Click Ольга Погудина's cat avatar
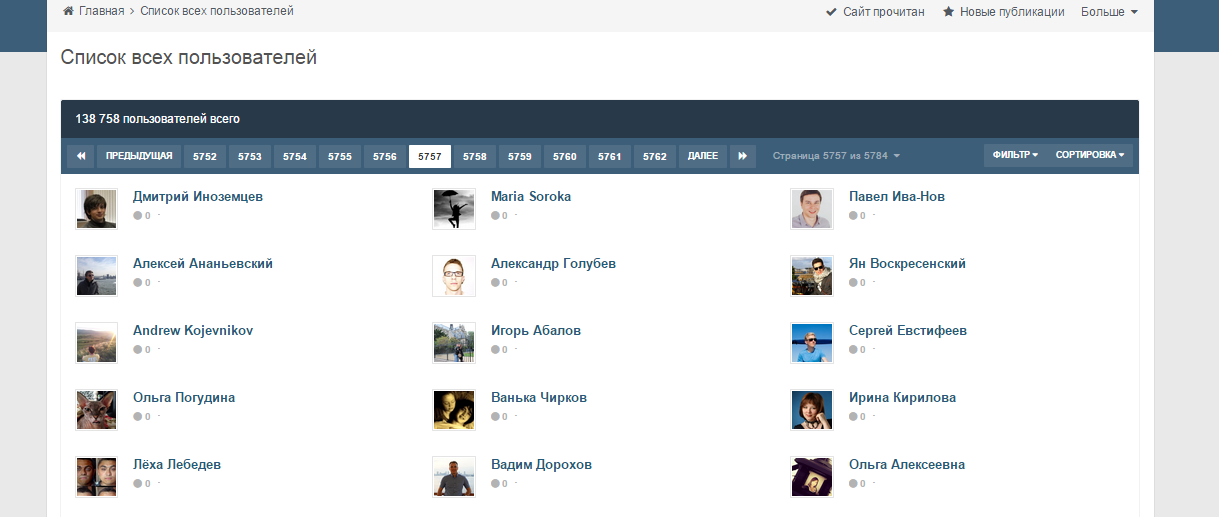 point(96,410)
